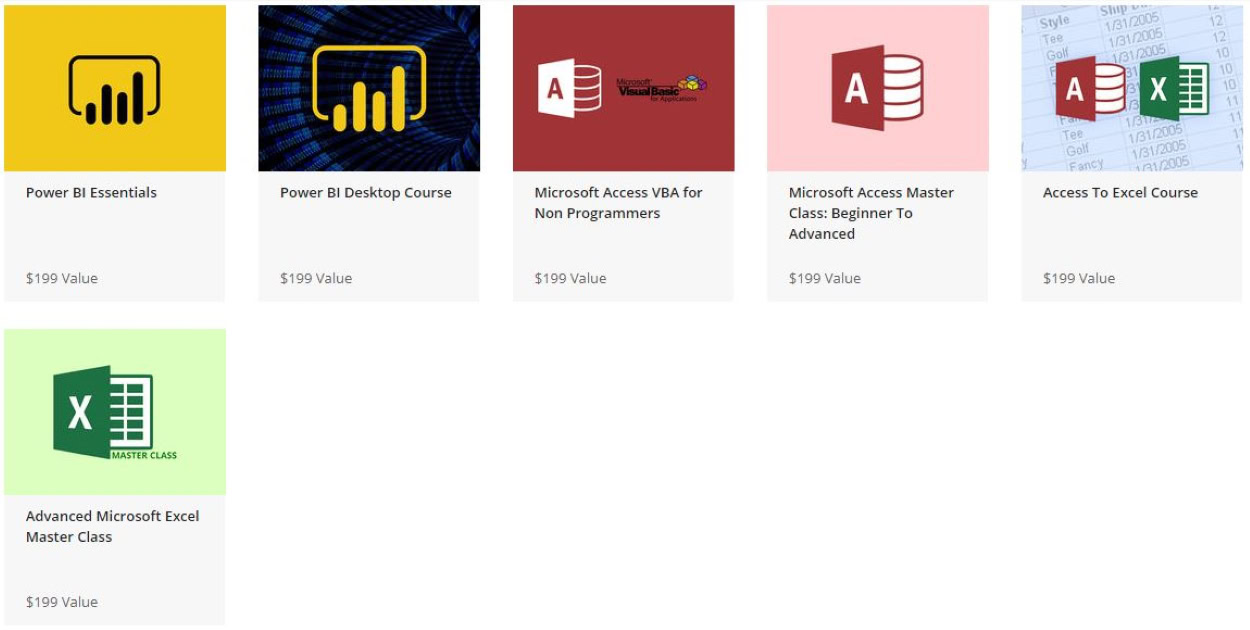Click the Advanced Microsoft Excel Master Class title
The height and width of the screenshot is (630, 1250).
click(x=111, y=526)
